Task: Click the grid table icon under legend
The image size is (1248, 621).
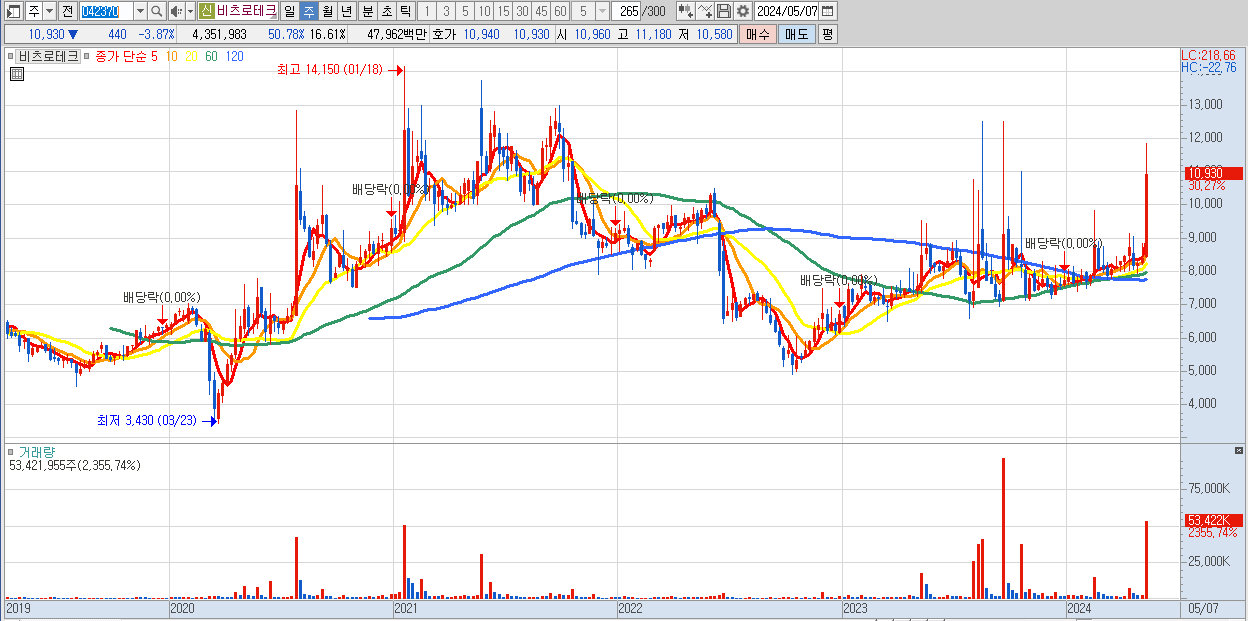Action: tap(17, 73)
